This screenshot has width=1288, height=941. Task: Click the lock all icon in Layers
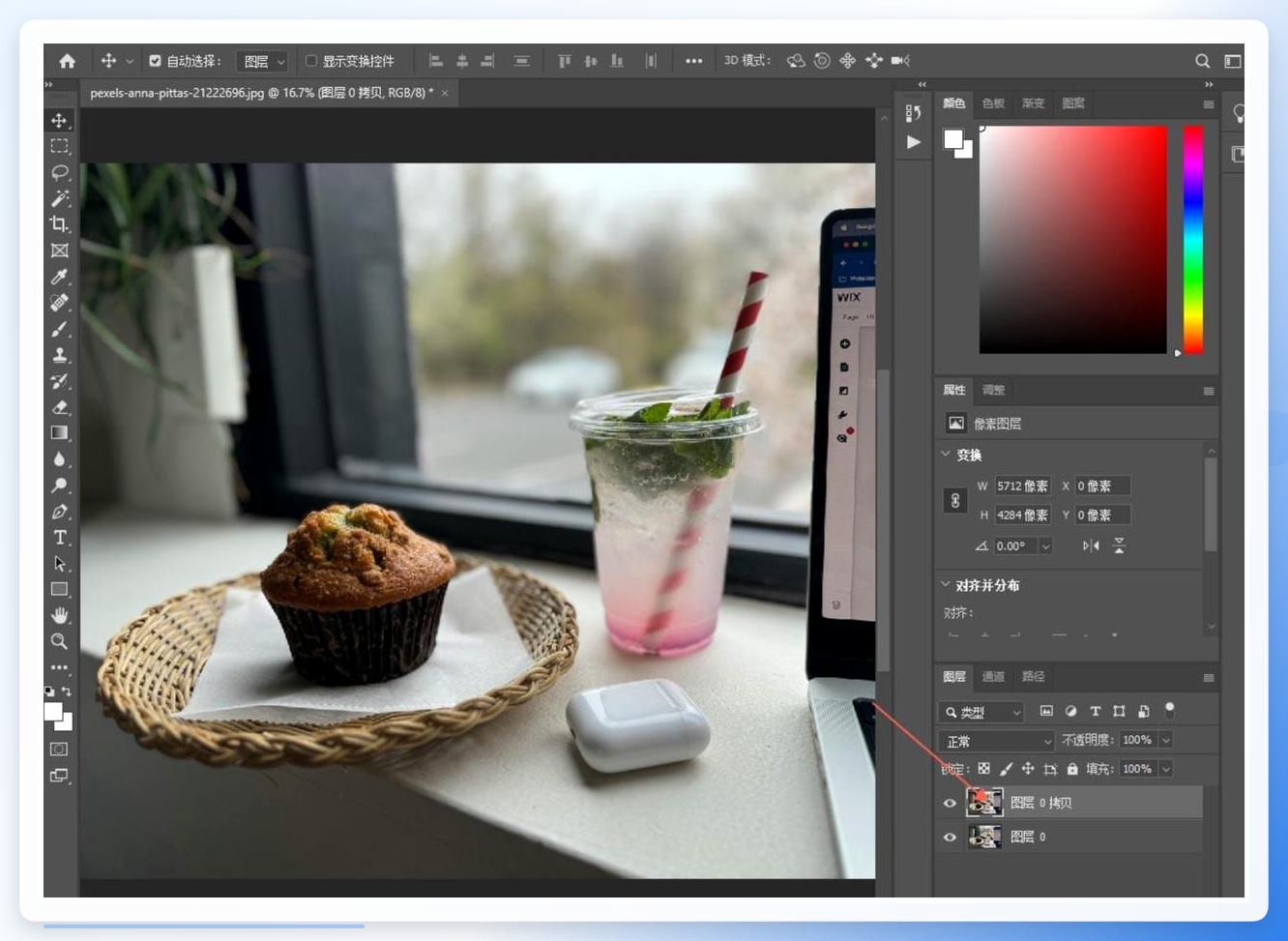(1072, 769)
